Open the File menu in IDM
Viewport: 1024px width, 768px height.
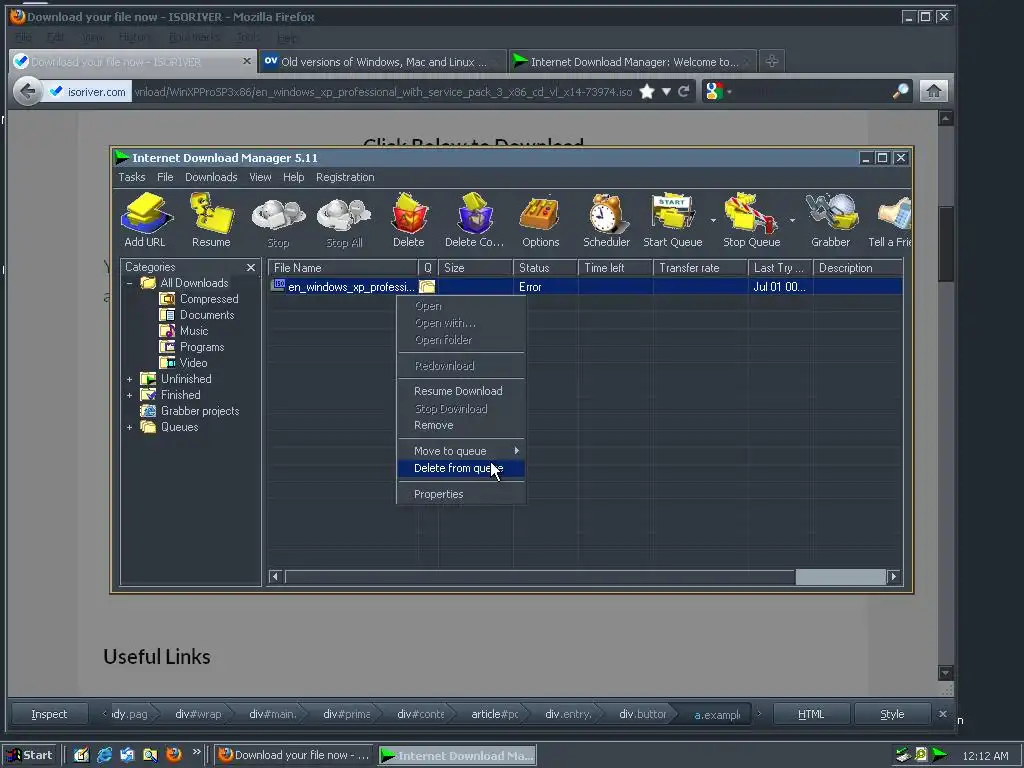click(x=165, y=177)
